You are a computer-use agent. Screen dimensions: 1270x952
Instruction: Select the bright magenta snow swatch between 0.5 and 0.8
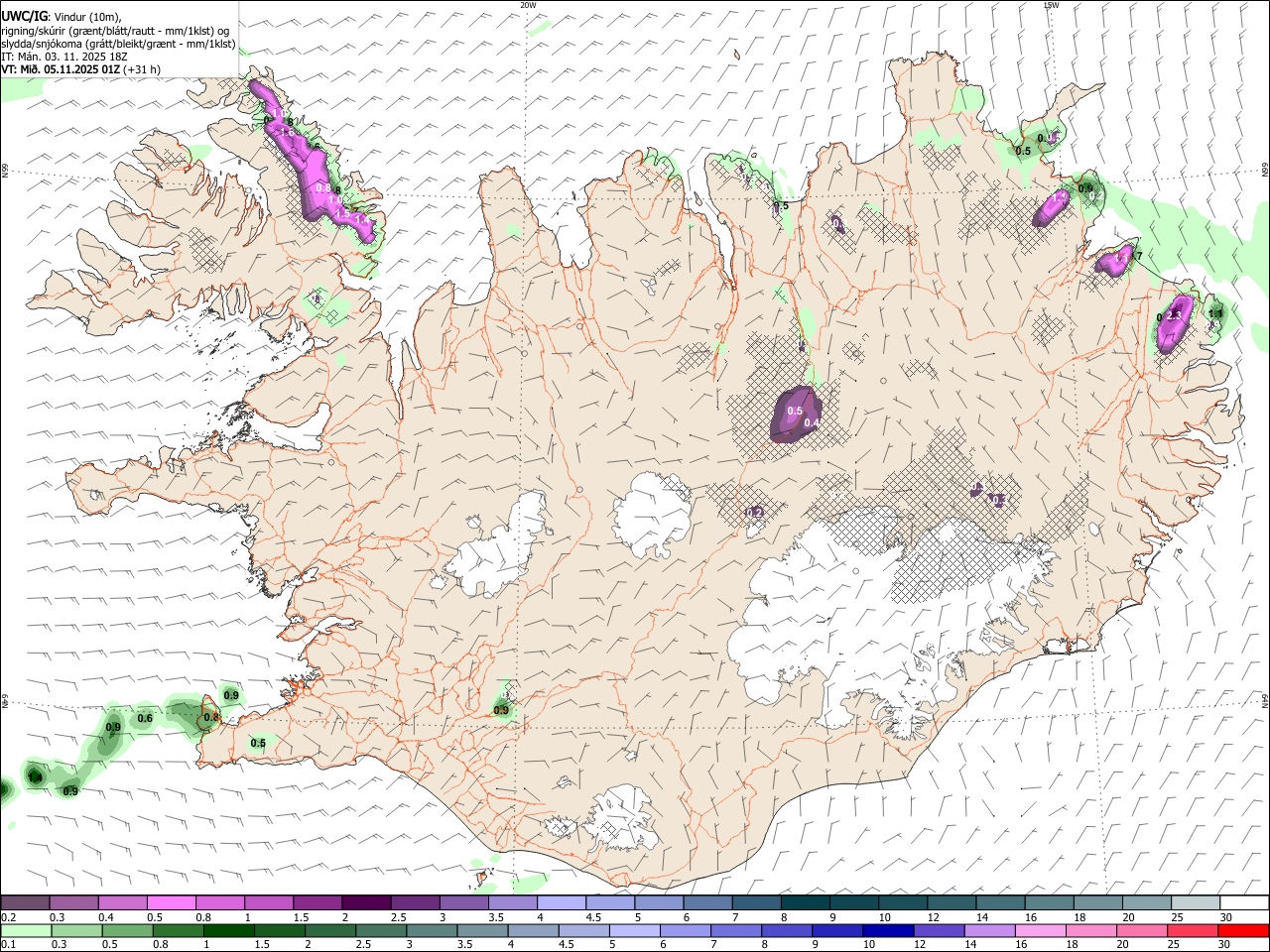(171, 902)
